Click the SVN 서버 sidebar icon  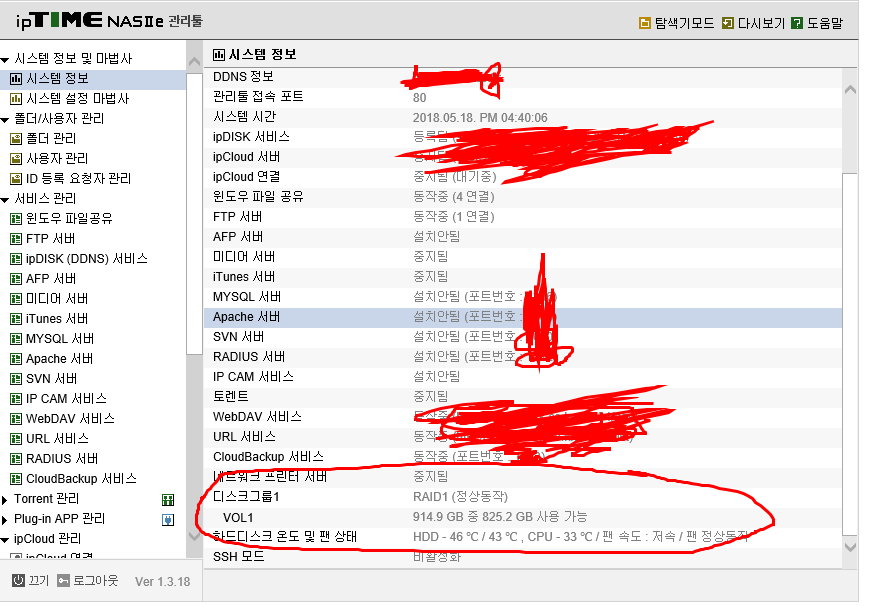click(16, 379)
